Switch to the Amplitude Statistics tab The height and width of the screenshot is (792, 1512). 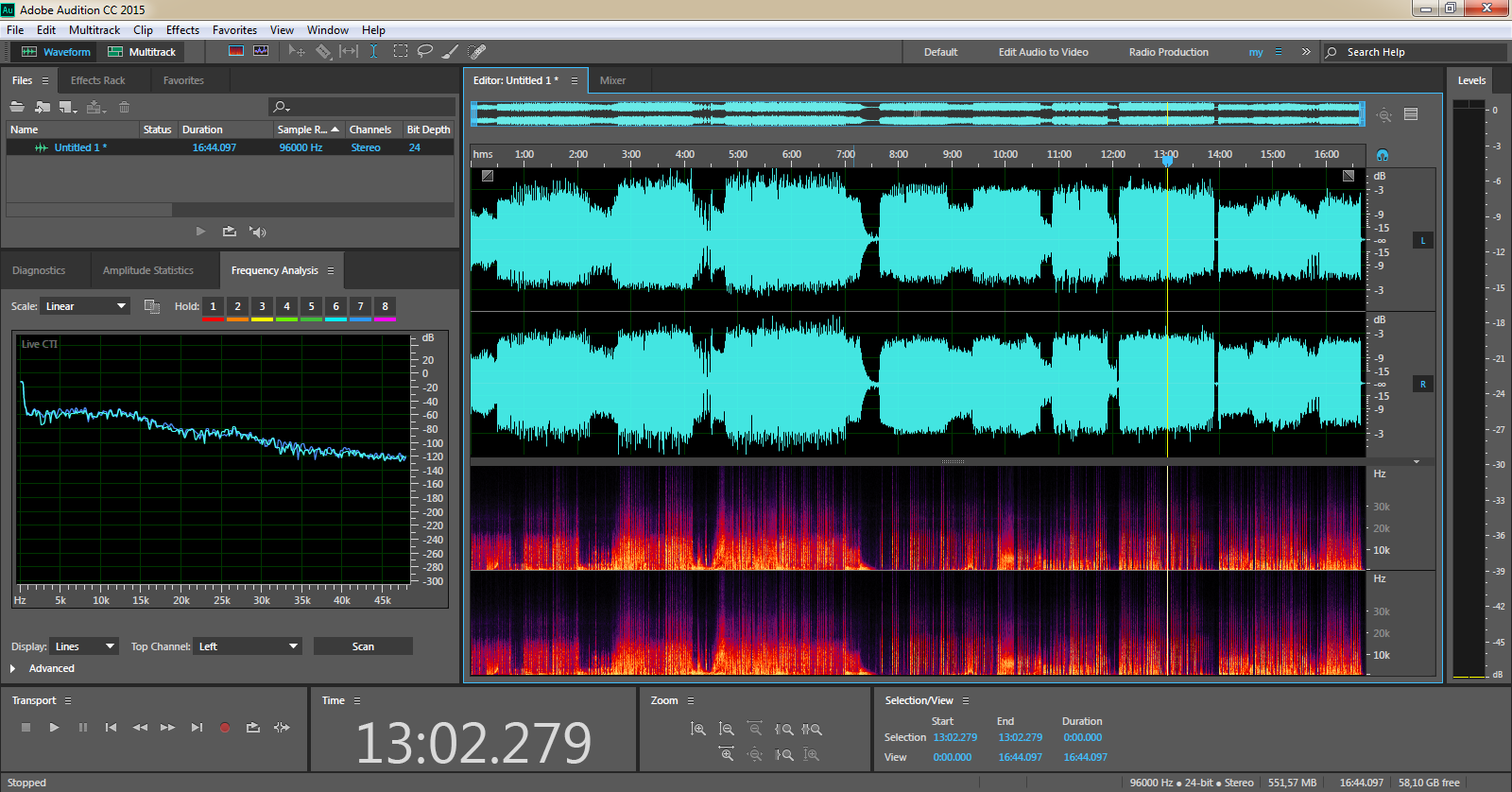click(148, 270)
